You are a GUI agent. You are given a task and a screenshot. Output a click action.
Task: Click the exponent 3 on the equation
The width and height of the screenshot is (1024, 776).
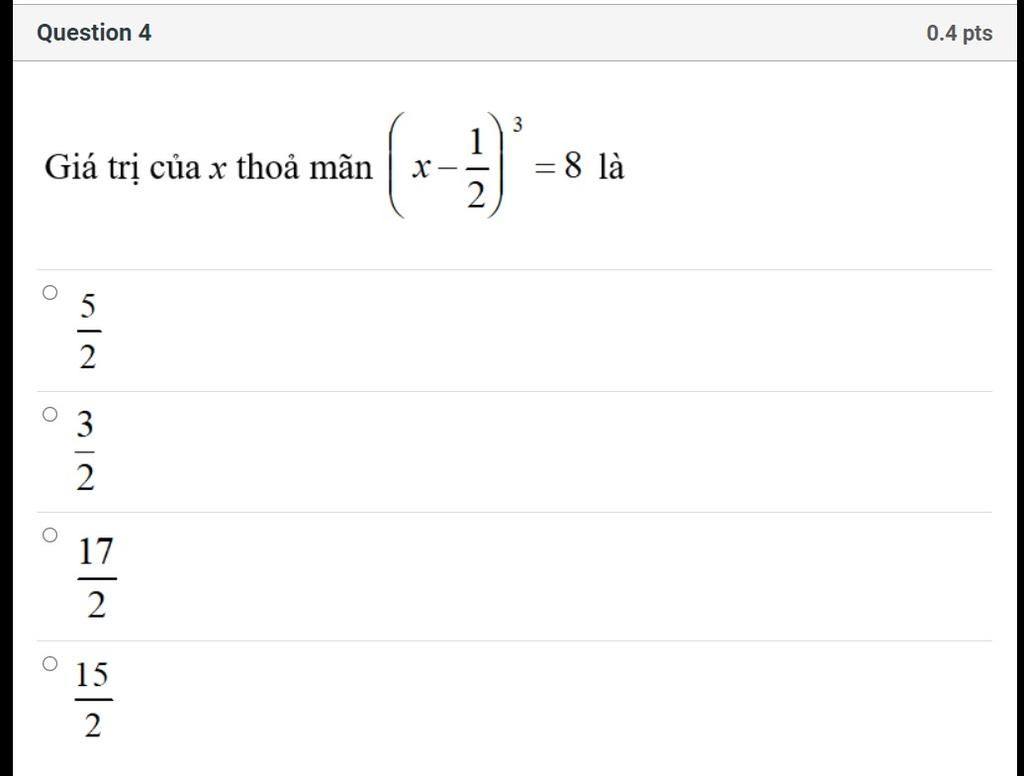pyautogui.click(x=518, y=125)
